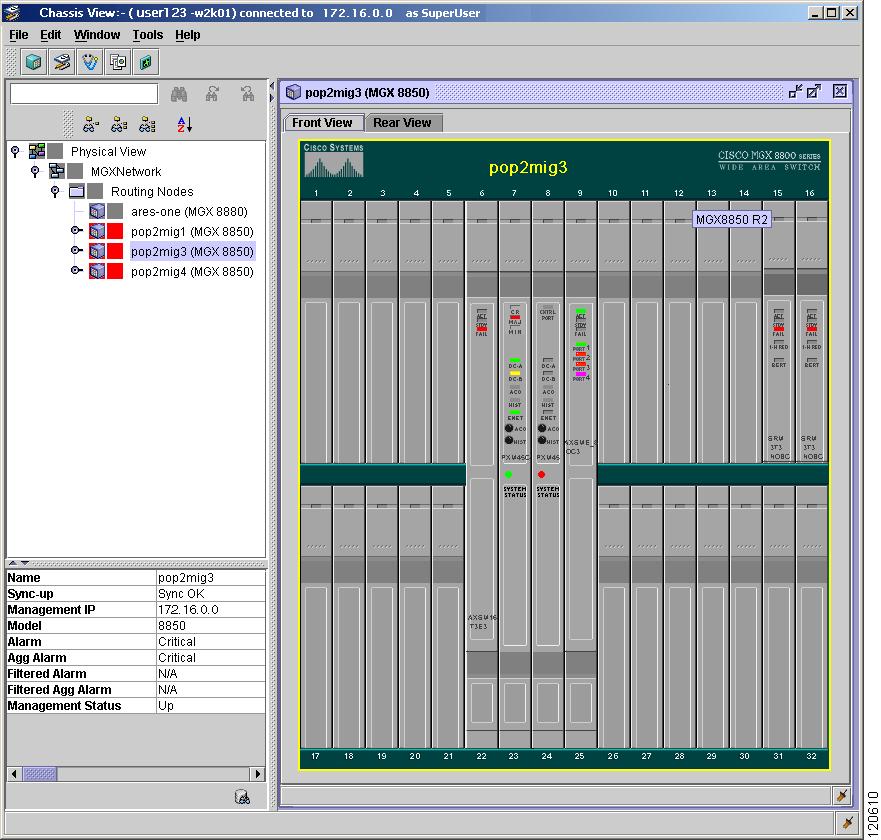The width and height of the screenshot is (881, 840).
Task: Click the pin icon in the main status bar
Action: [x=847, y=824]
